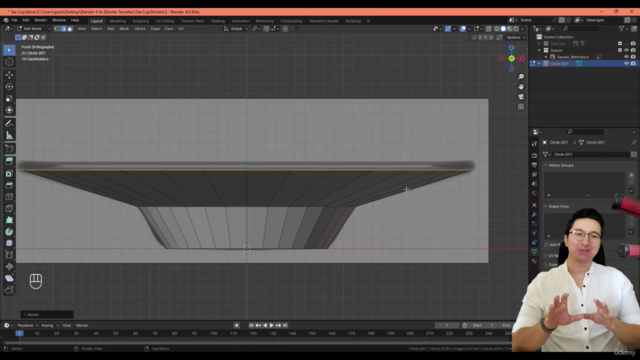Select the Spin tool
The height and width of the screenshot is (360, 640).
coord(9,232)
